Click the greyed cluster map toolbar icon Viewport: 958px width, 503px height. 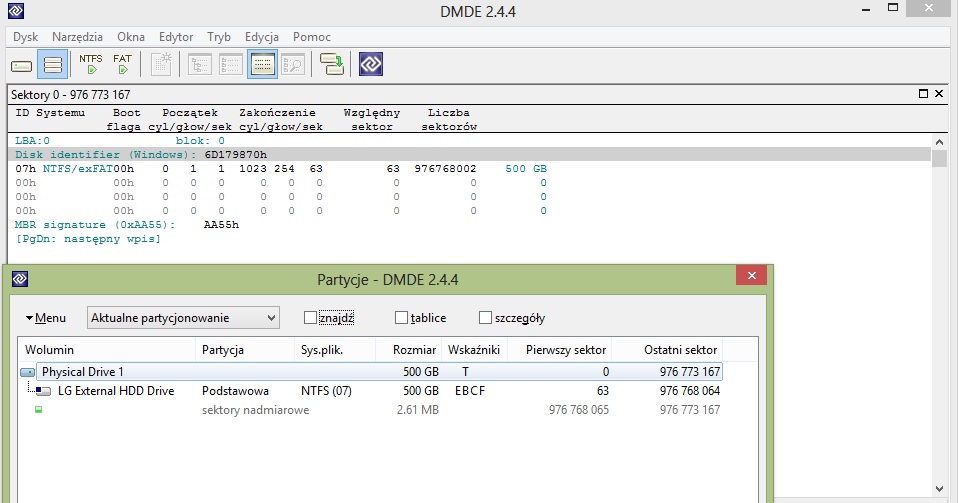pyautogui.click(x=161, y=64)
